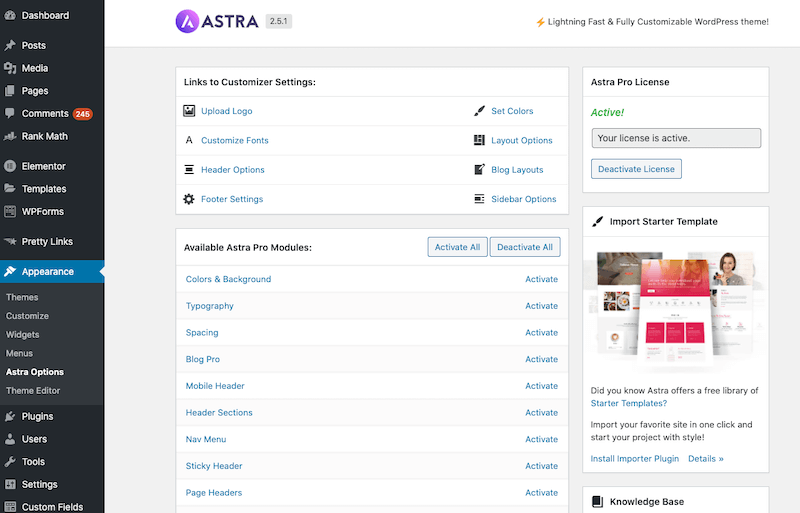Activate the Nav Menu module
Image resolution: width=800 pixels, height=513 pixels.
(542, 439)
